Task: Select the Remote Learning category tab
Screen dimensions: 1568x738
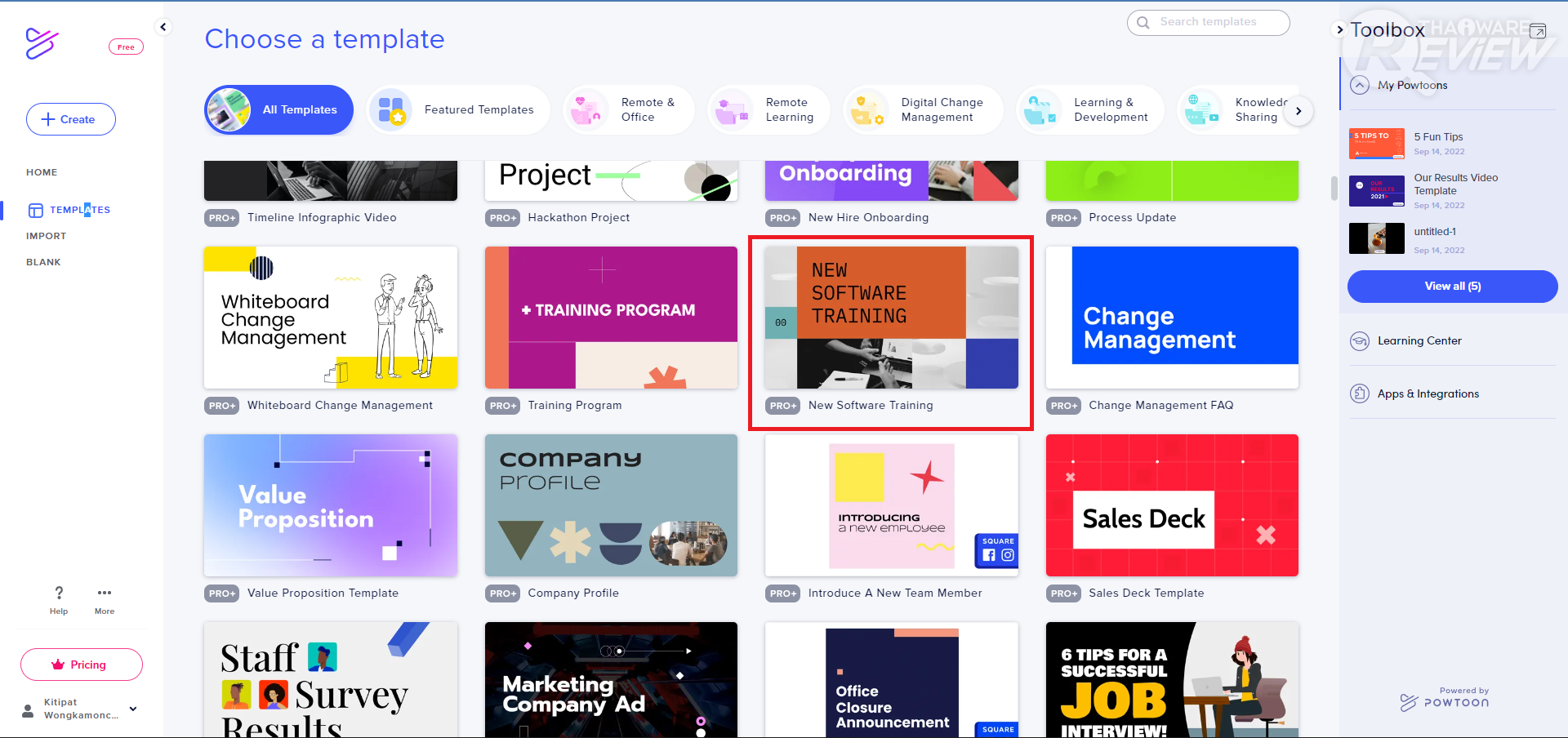Action: pos(768,109)
